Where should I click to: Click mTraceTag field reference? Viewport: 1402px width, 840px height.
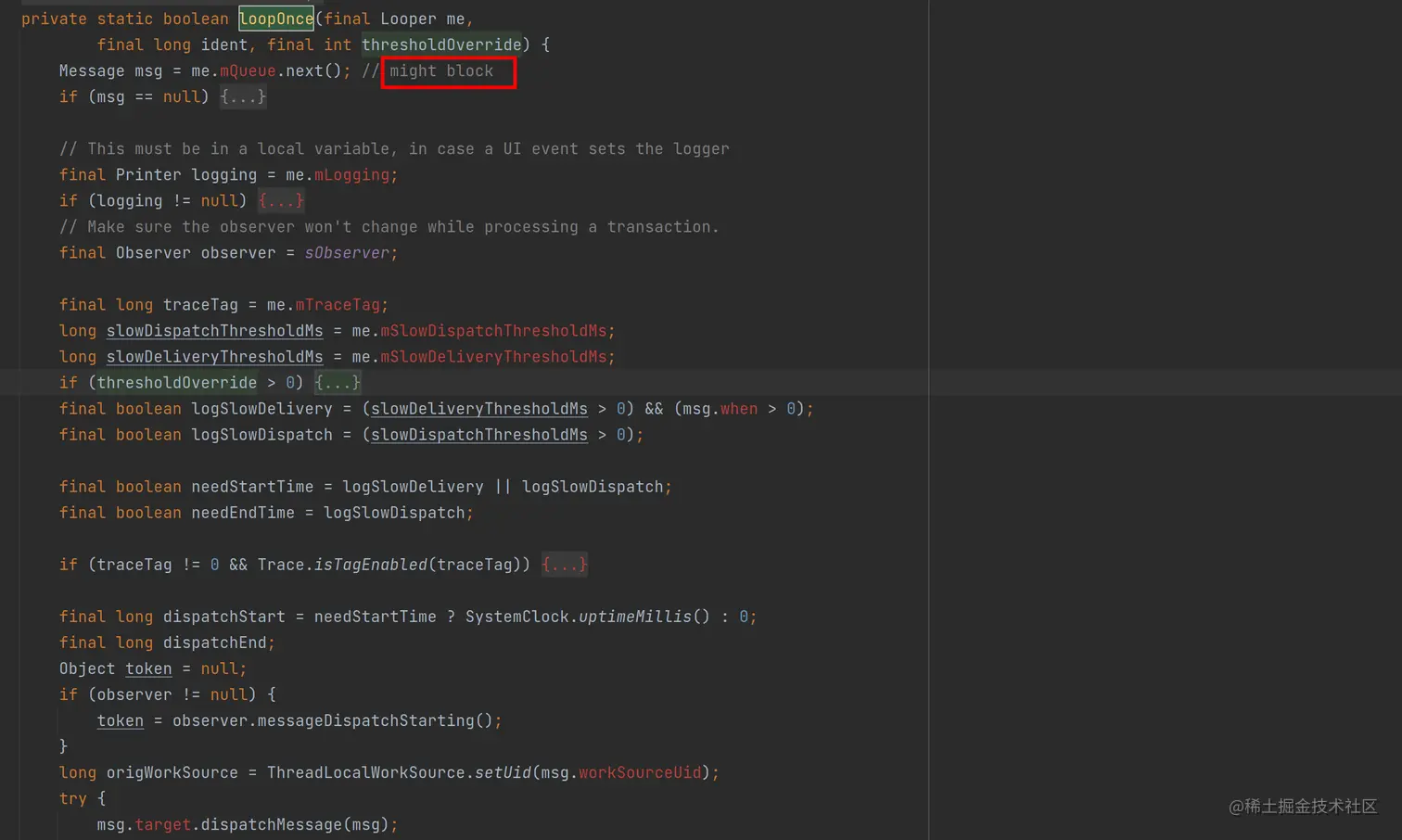(338, 304)
